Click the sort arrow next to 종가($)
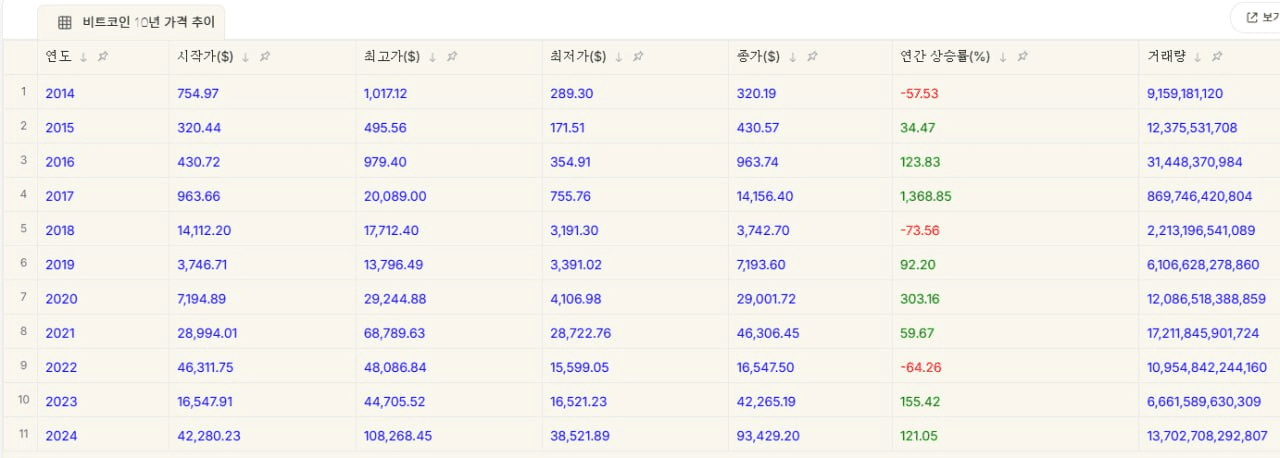This screenshot has height=458, width=1280. (x=793, y=57)
